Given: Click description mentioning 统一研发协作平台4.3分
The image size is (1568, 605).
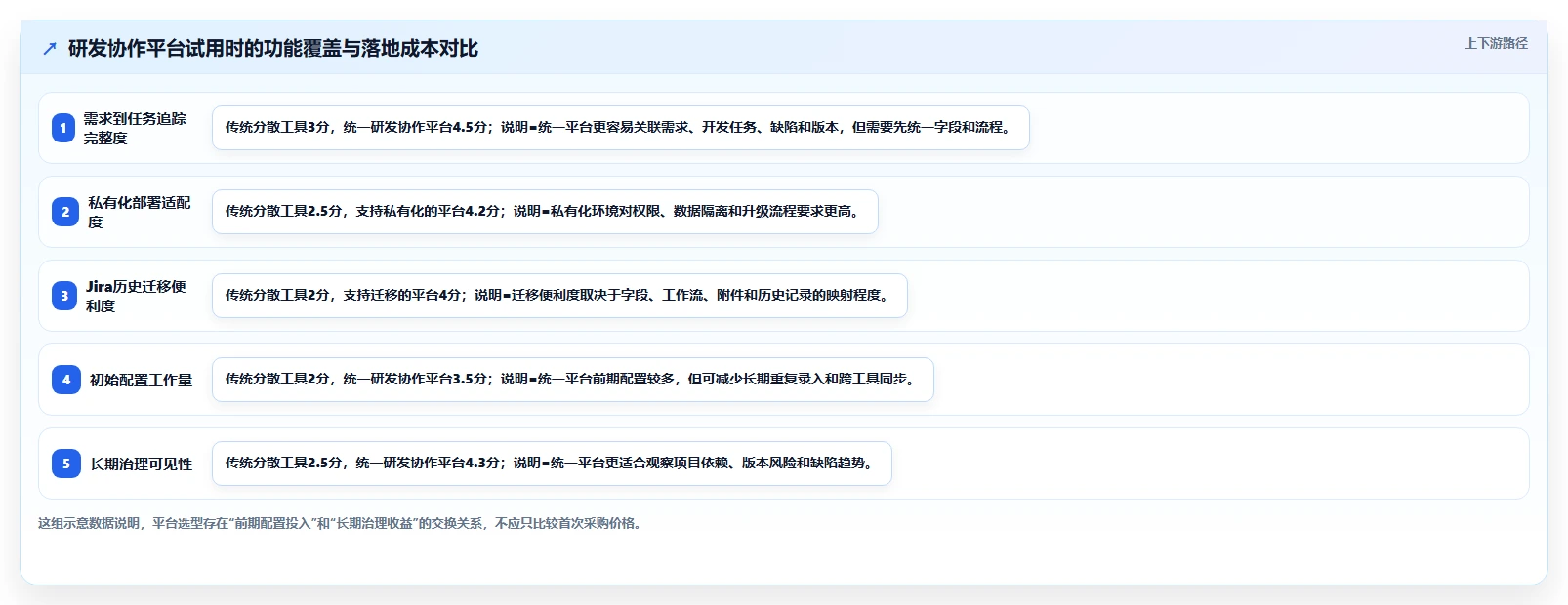Looking at the screenshot, I should coord(552,464).
